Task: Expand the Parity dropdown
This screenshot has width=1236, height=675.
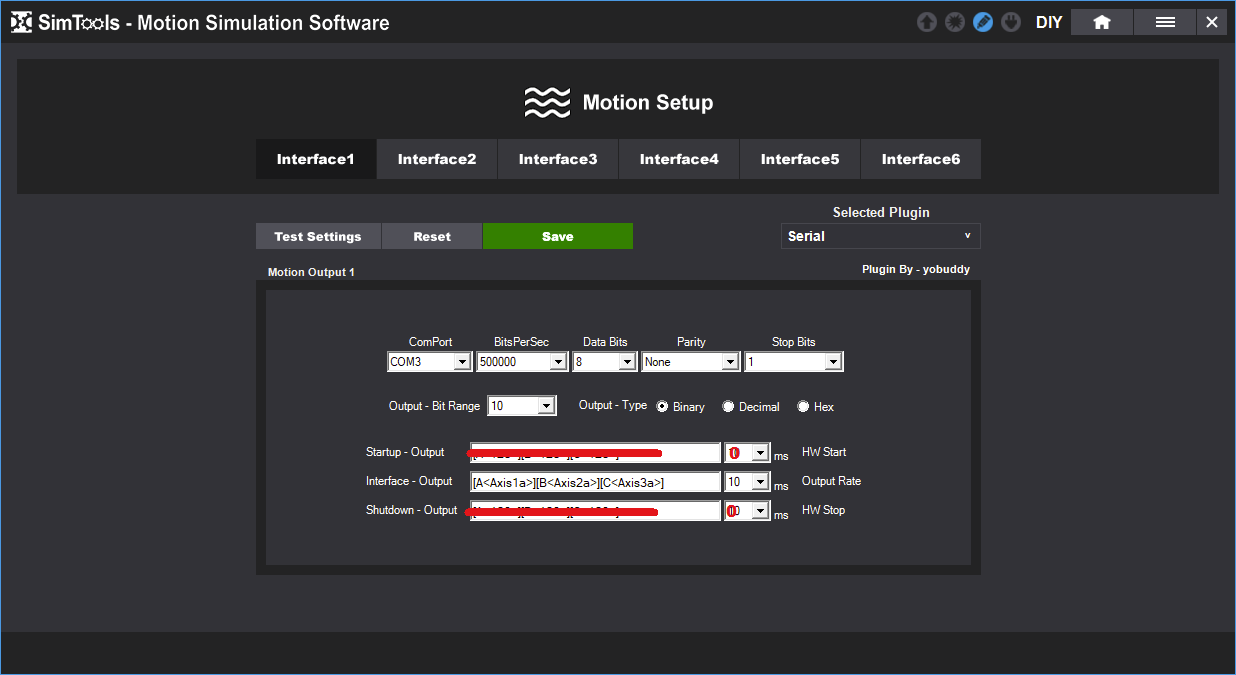Action: (x=691, y=362)
